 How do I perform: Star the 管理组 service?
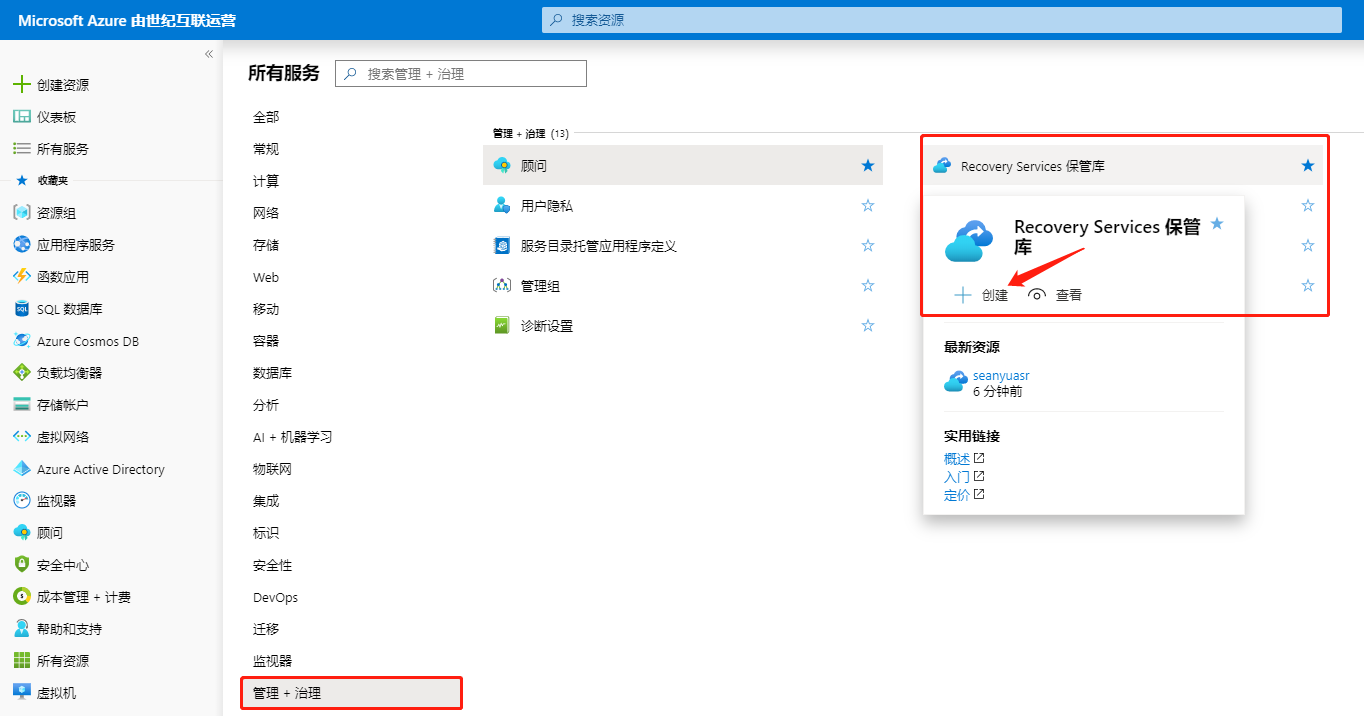point(868,285)
